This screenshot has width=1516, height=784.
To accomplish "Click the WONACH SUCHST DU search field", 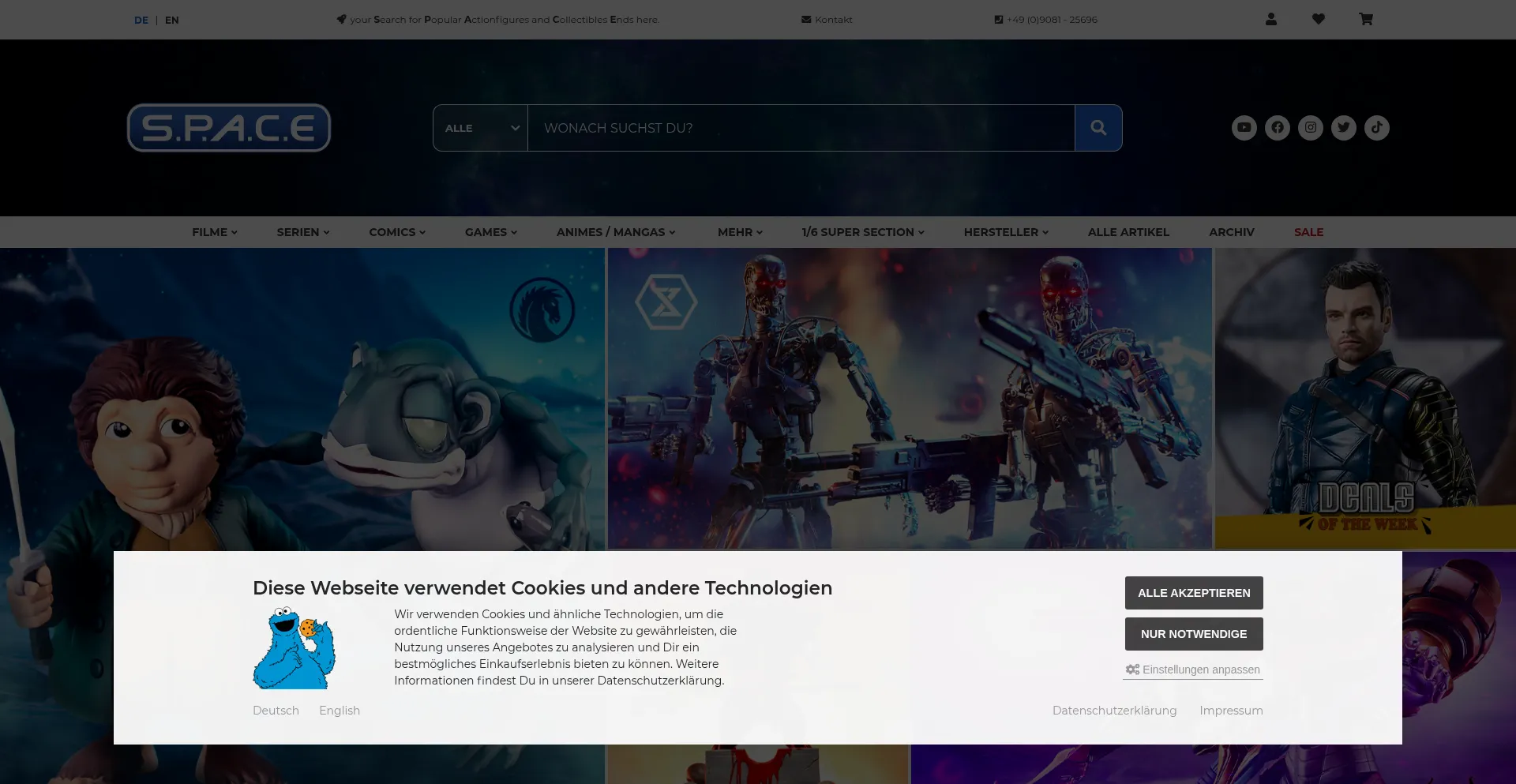I will click(800, 128).
